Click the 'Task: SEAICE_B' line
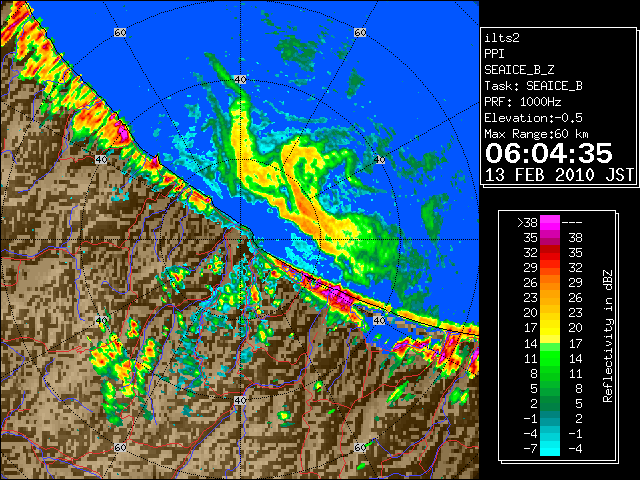 (x=533, y=86)
